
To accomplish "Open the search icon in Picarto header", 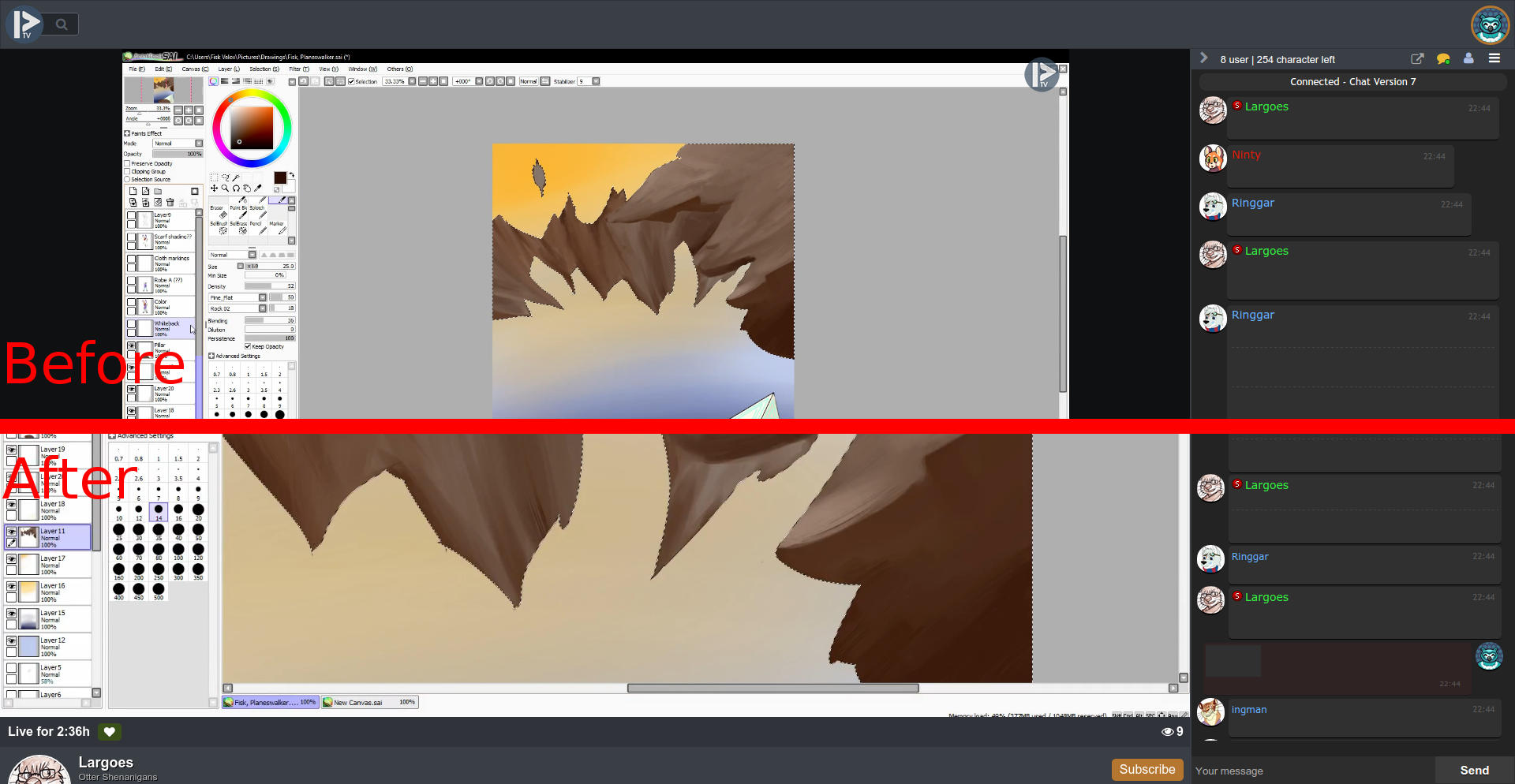I will click(62, 24).
